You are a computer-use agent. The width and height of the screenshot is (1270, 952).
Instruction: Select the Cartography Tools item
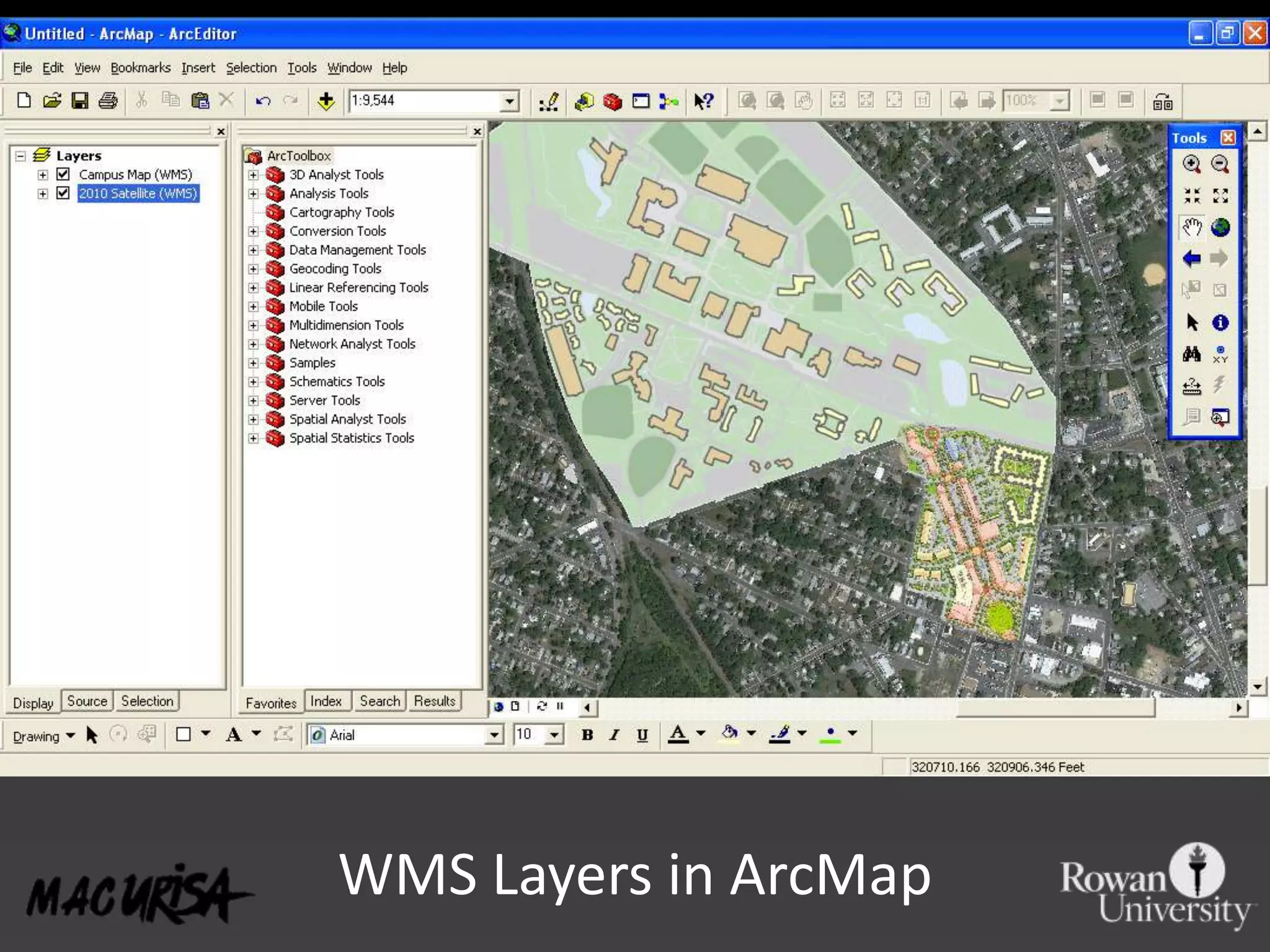342,212
